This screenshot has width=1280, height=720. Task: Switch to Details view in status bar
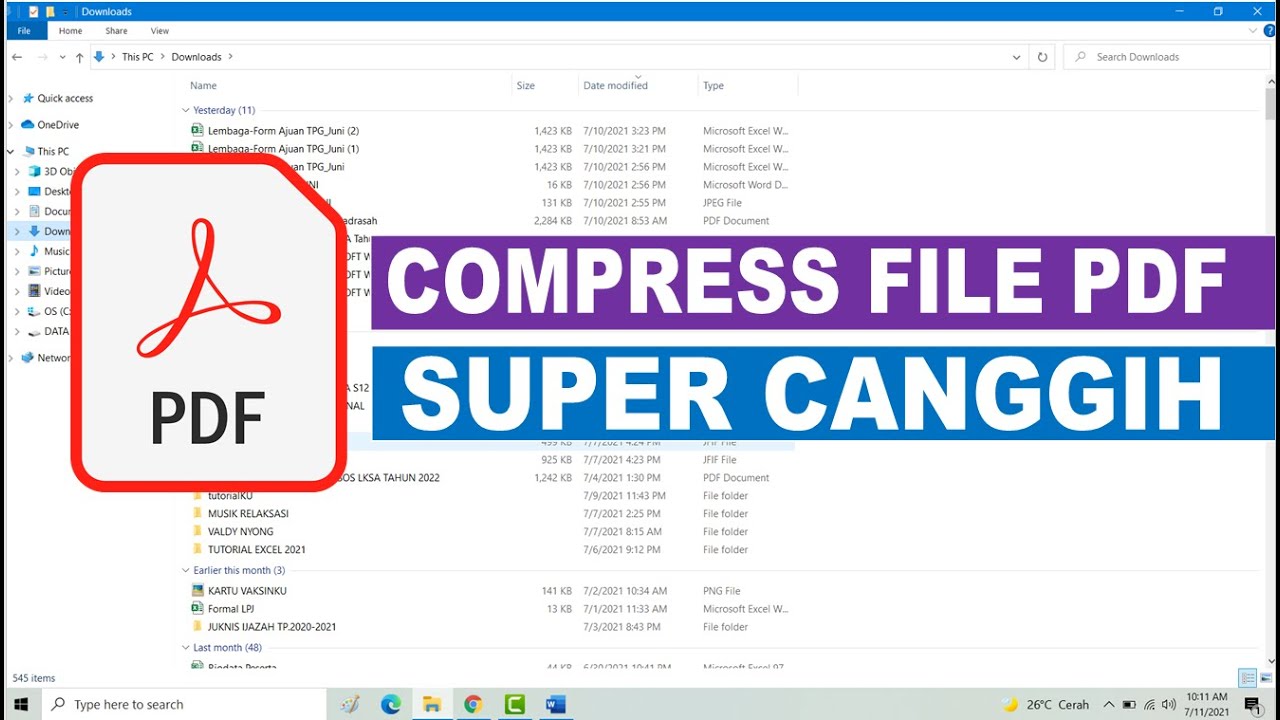(1247, 678)
